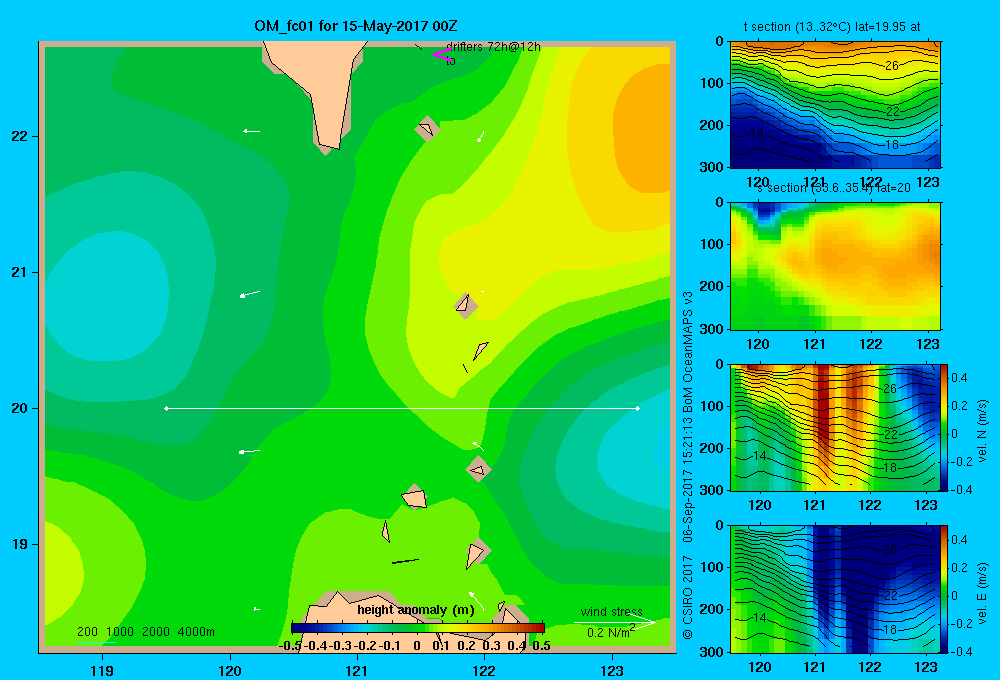
Task: Click latitude label "20" on main map axis
Action: [x=20, y=408]
